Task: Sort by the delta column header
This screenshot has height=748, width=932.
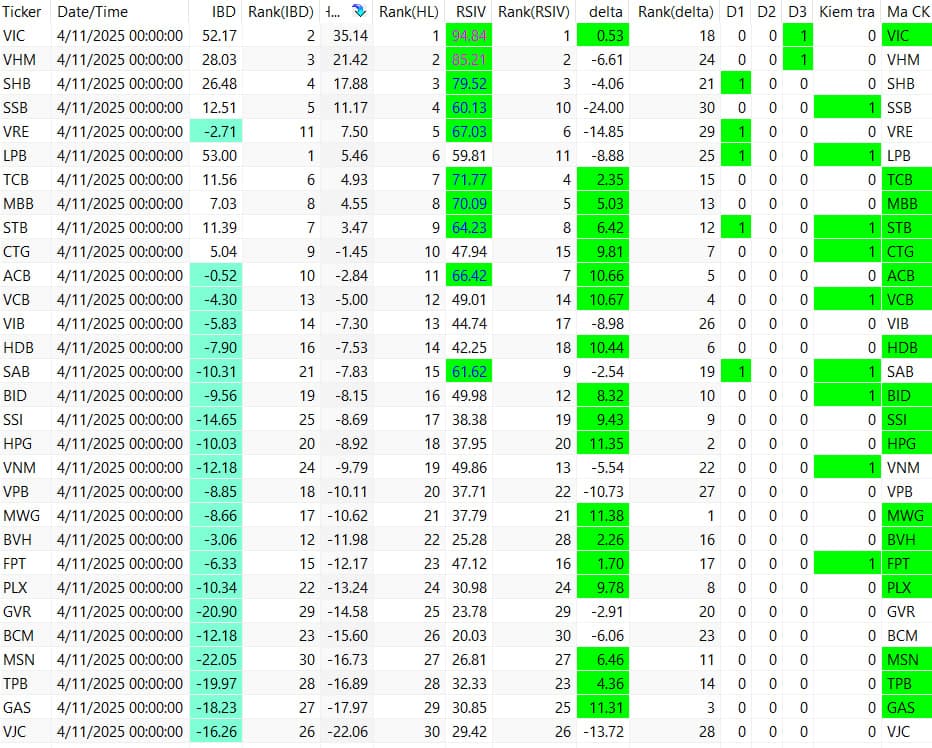Action: click(606, 11)
